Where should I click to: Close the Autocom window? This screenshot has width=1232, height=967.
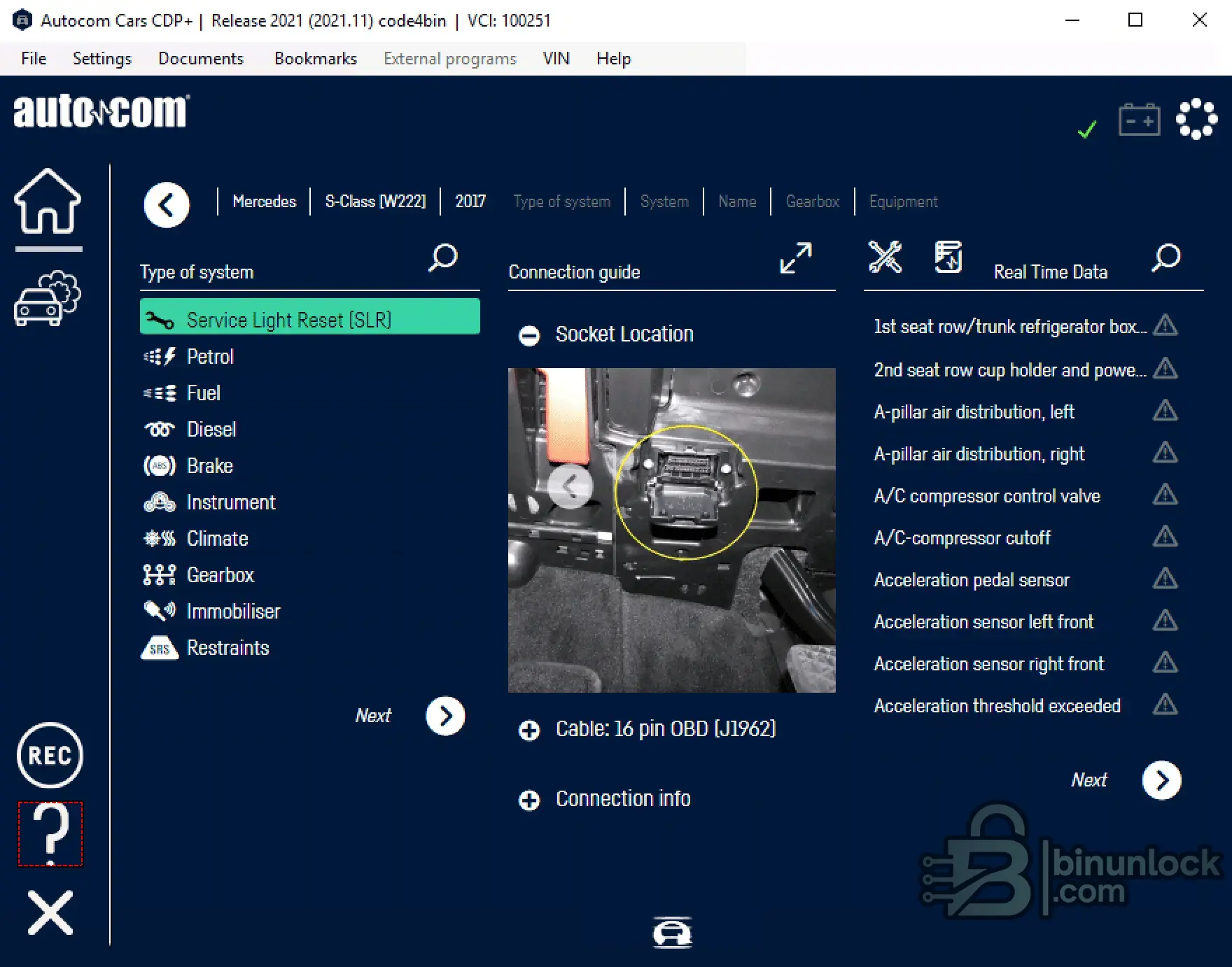tap(1200, 20)
